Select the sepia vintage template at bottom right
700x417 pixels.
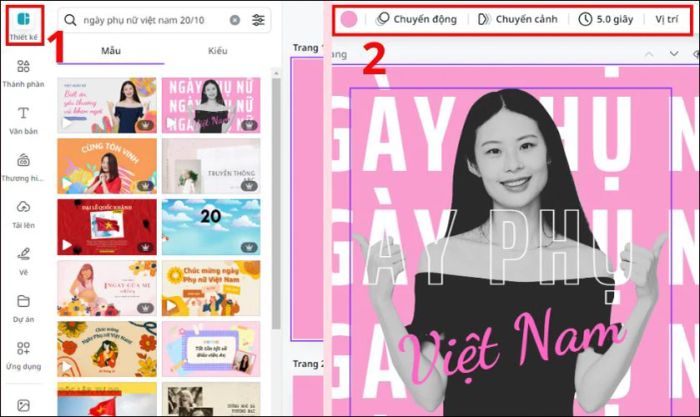click(211, 399)
